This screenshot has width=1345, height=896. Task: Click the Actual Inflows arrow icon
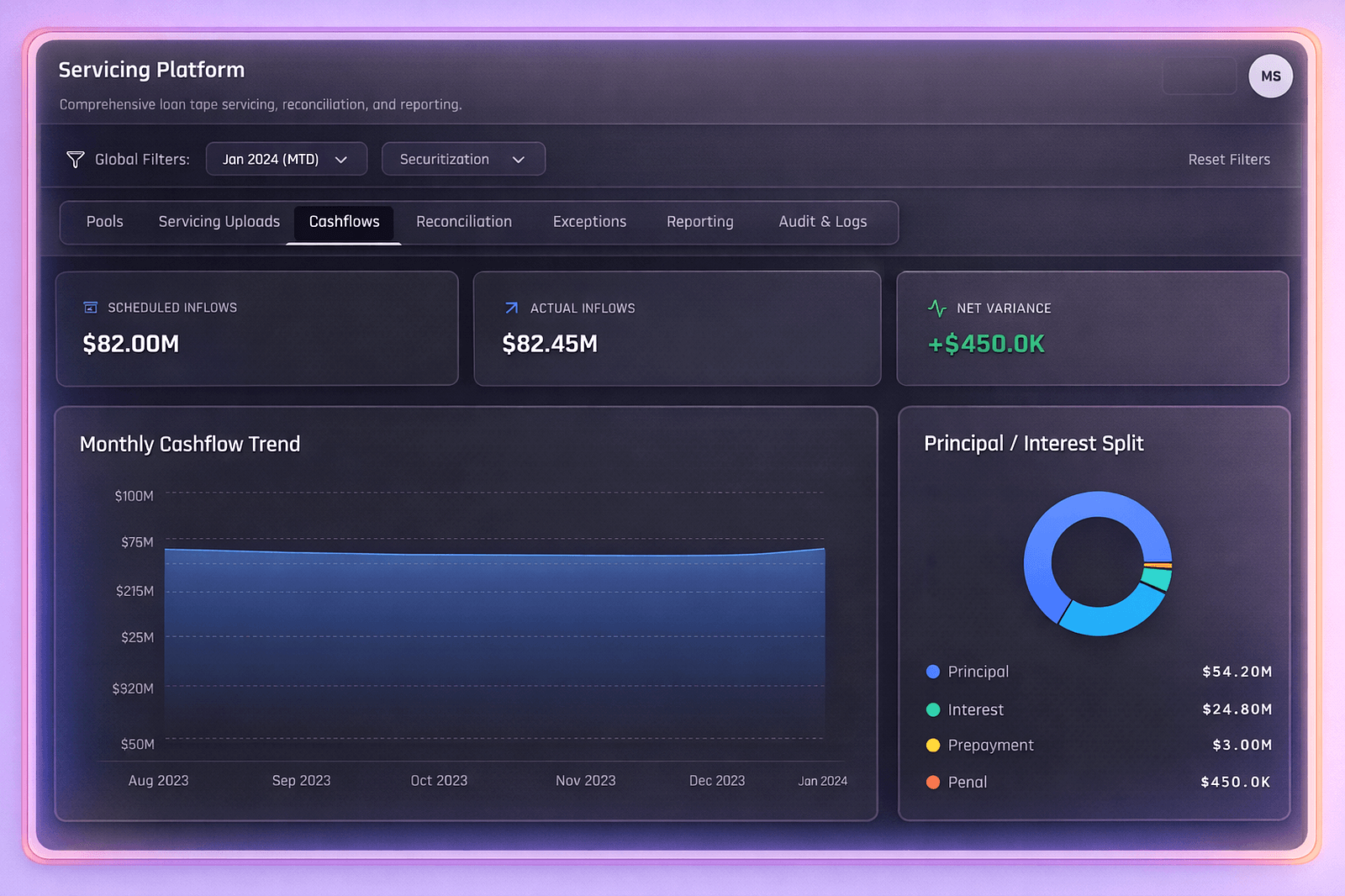[x=510, y=308]
